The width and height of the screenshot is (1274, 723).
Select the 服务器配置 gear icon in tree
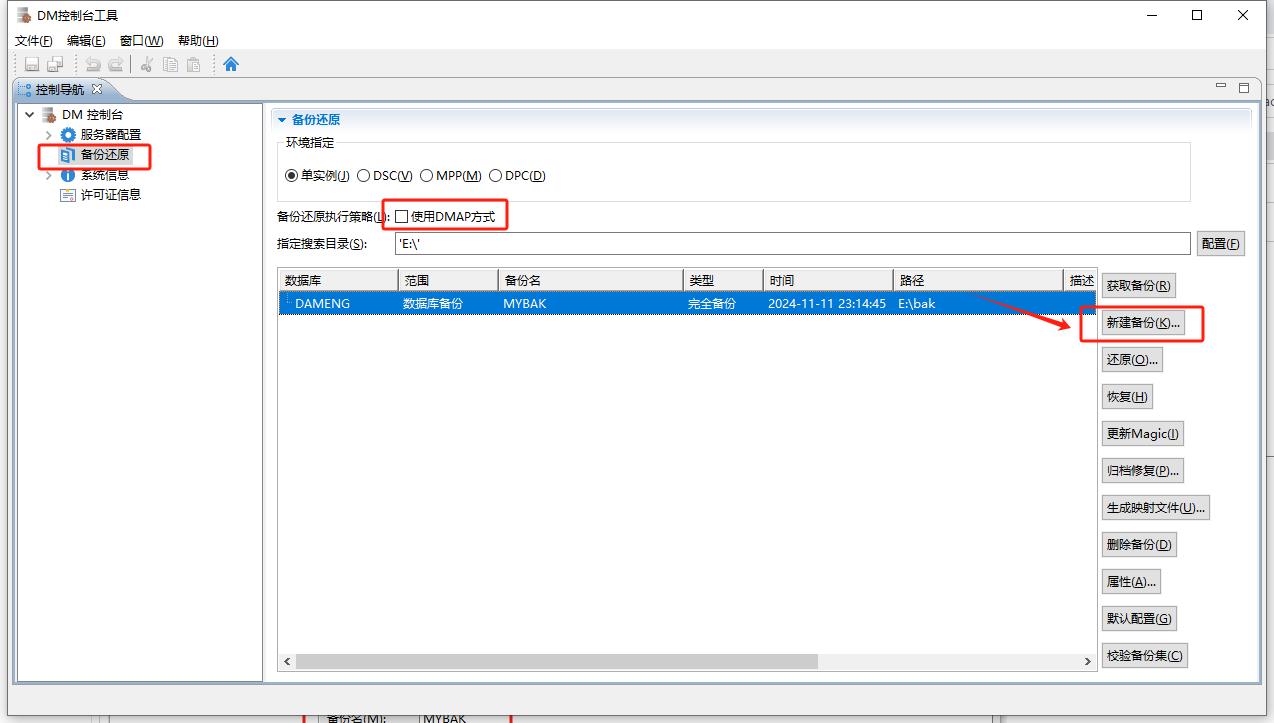coord(68,135)
